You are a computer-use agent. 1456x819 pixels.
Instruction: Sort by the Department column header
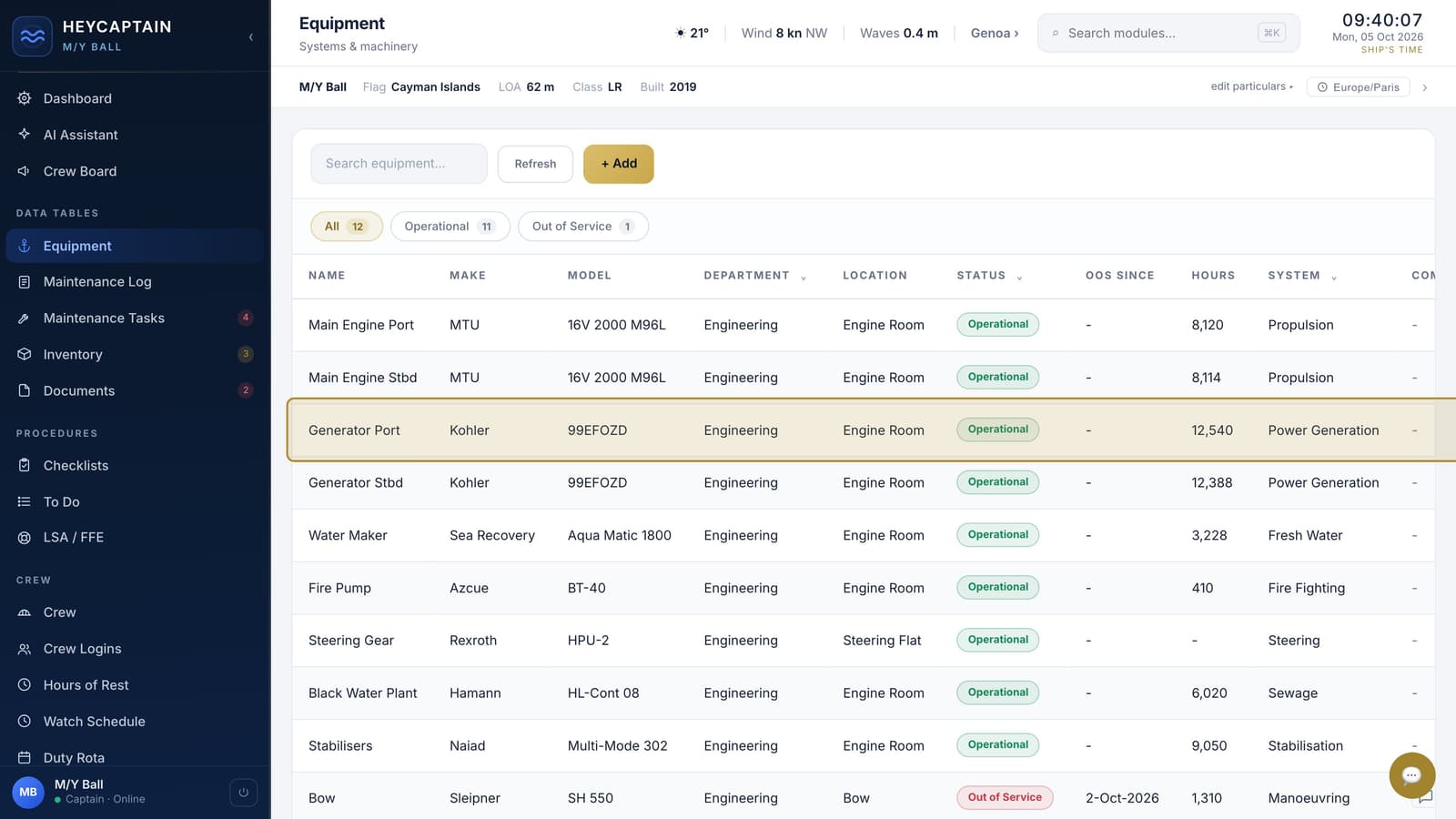[754, 276]
